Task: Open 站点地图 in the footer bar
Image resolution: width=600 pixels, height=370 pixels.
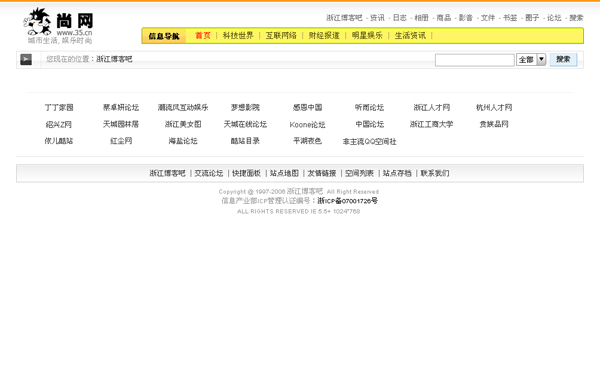Action: pyautogui.click(x=284, y=173)
